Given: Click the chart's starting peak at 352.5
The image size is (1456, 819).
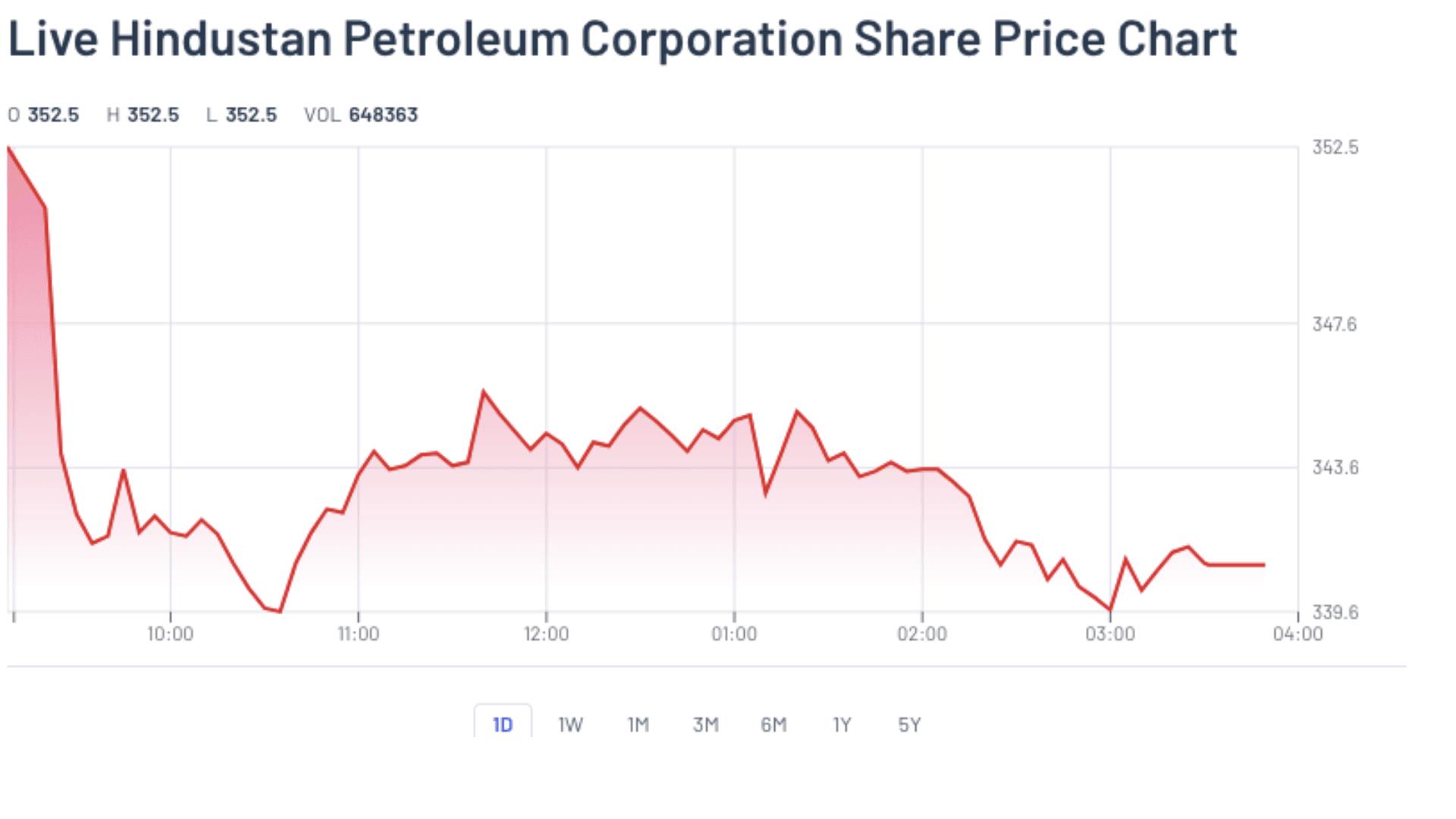Looking at the screenshot, I should [x=9, y=149].
